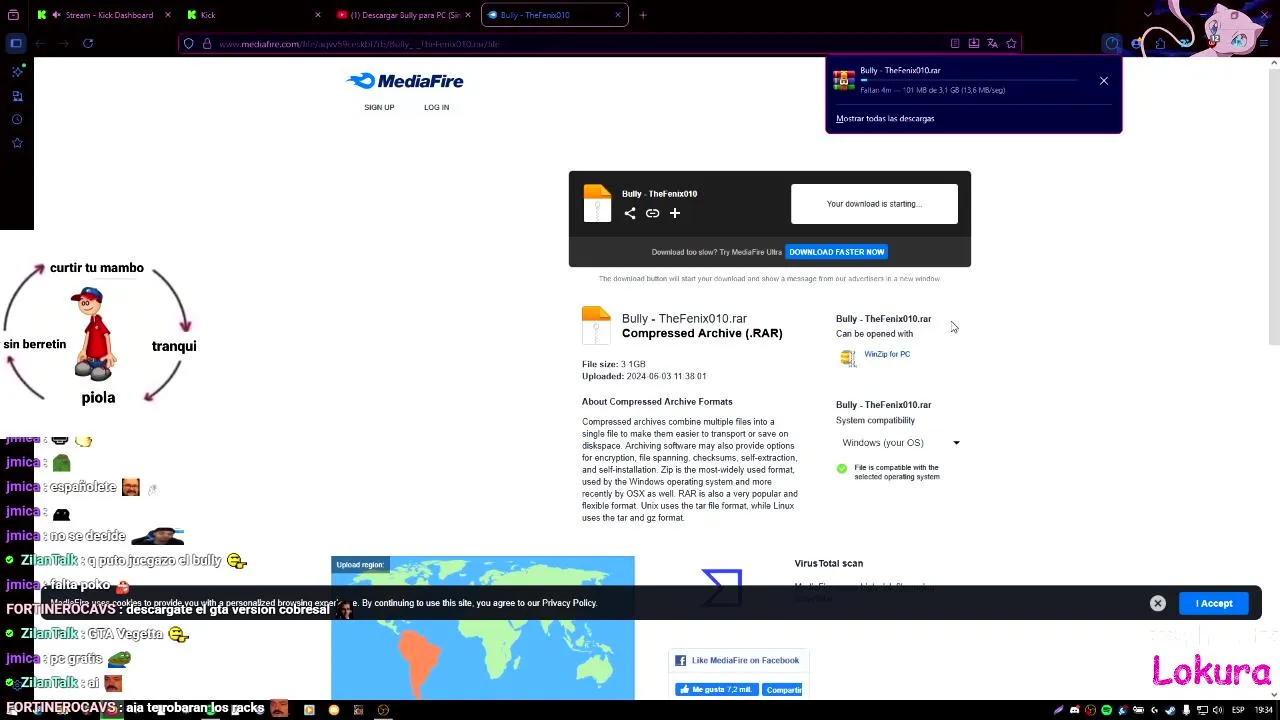This screenshot has height=720, width=1280.
Task: Click the File size 3.1GB text
Action: pos(614,364)
